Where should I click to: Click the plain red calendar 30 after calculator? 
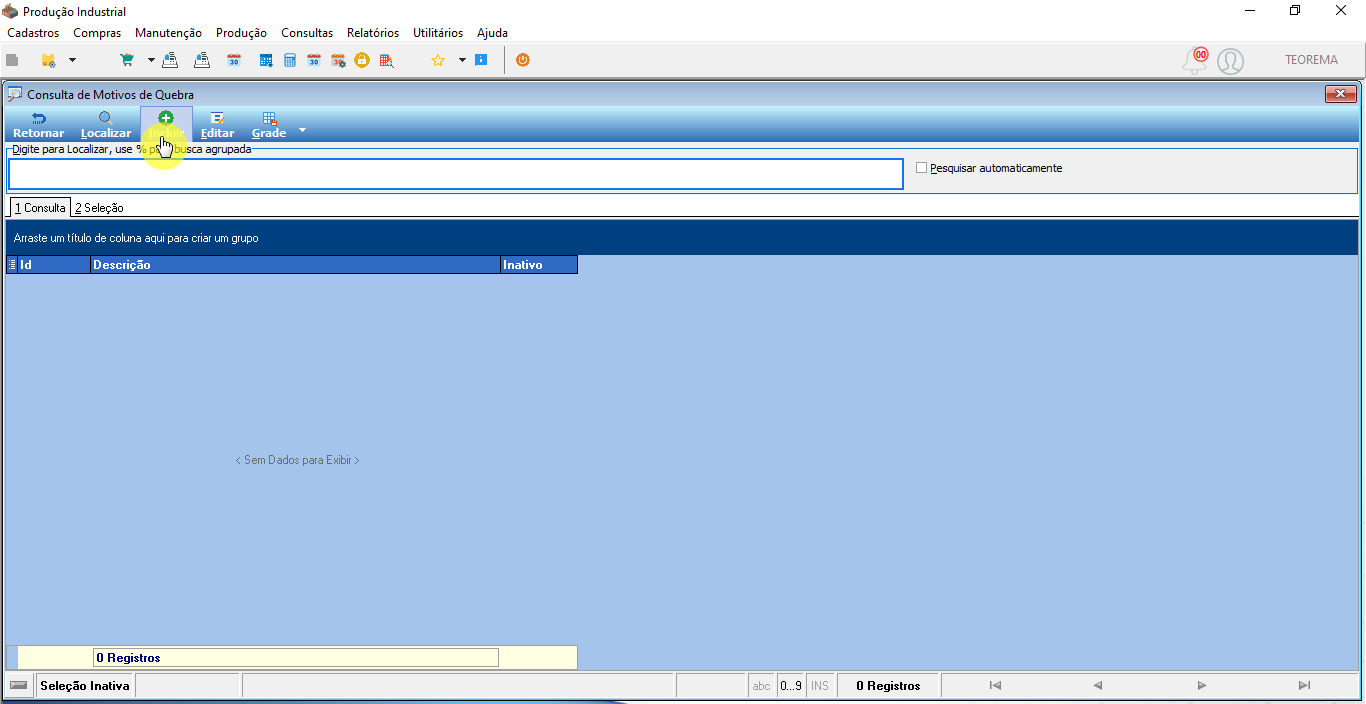point(314,60)
